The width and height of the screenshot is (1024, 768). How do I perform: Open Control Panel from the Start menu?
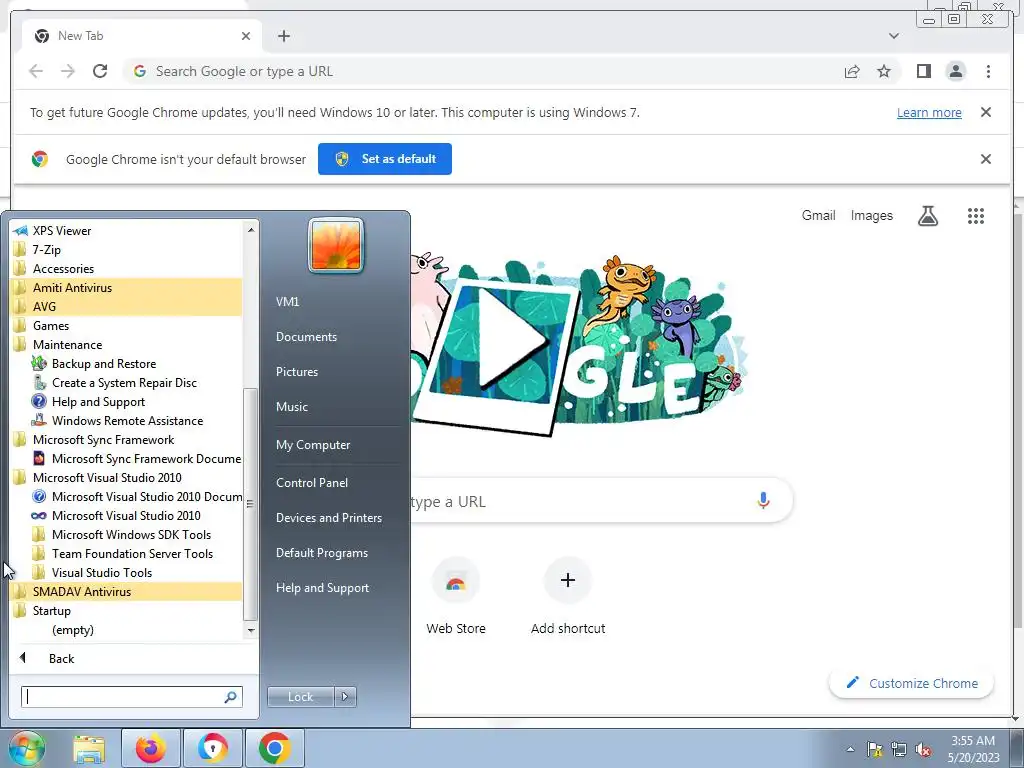click(312, 483)
